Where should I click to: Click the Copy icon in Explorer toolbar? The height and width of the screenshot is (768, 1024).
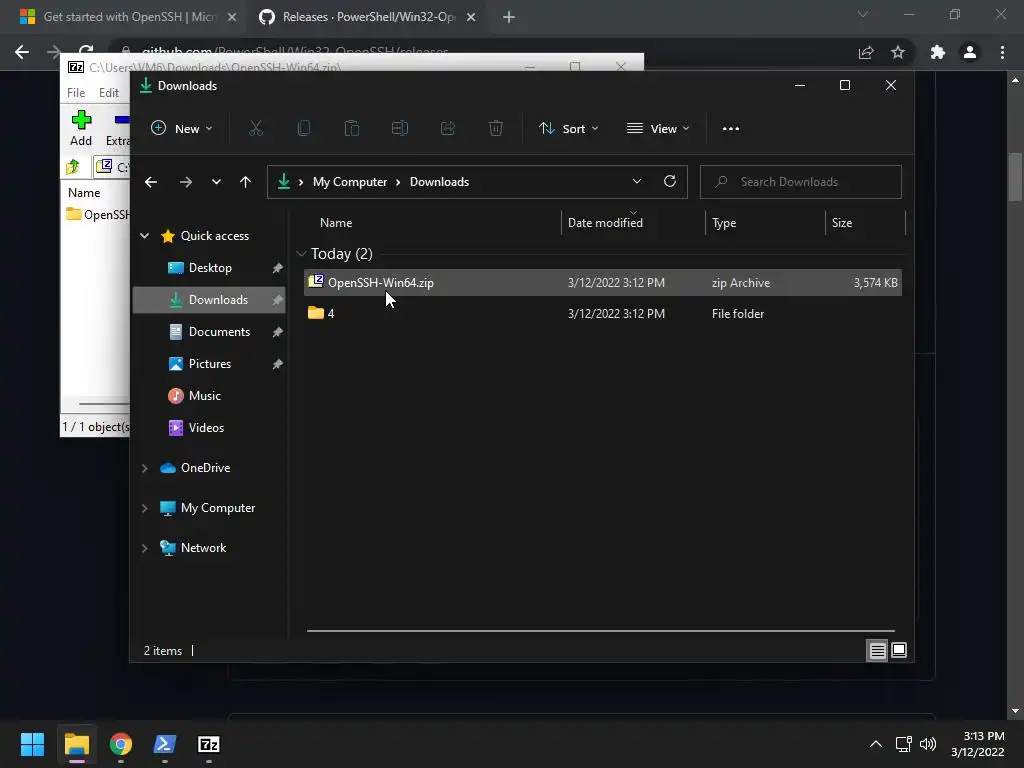coord(304,129)
